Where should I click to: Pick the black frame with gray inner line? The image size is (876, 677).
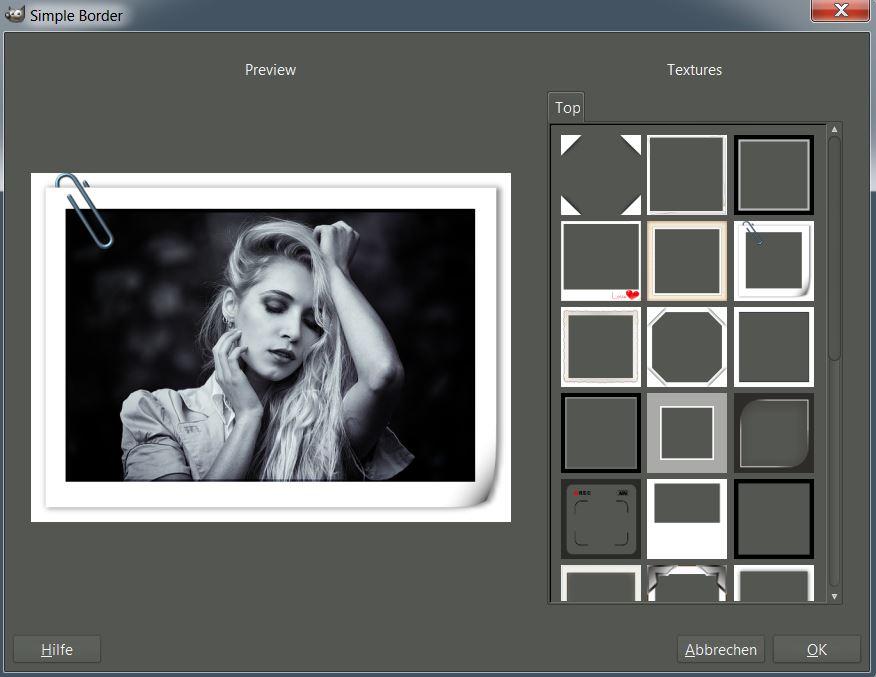point(773,175)
